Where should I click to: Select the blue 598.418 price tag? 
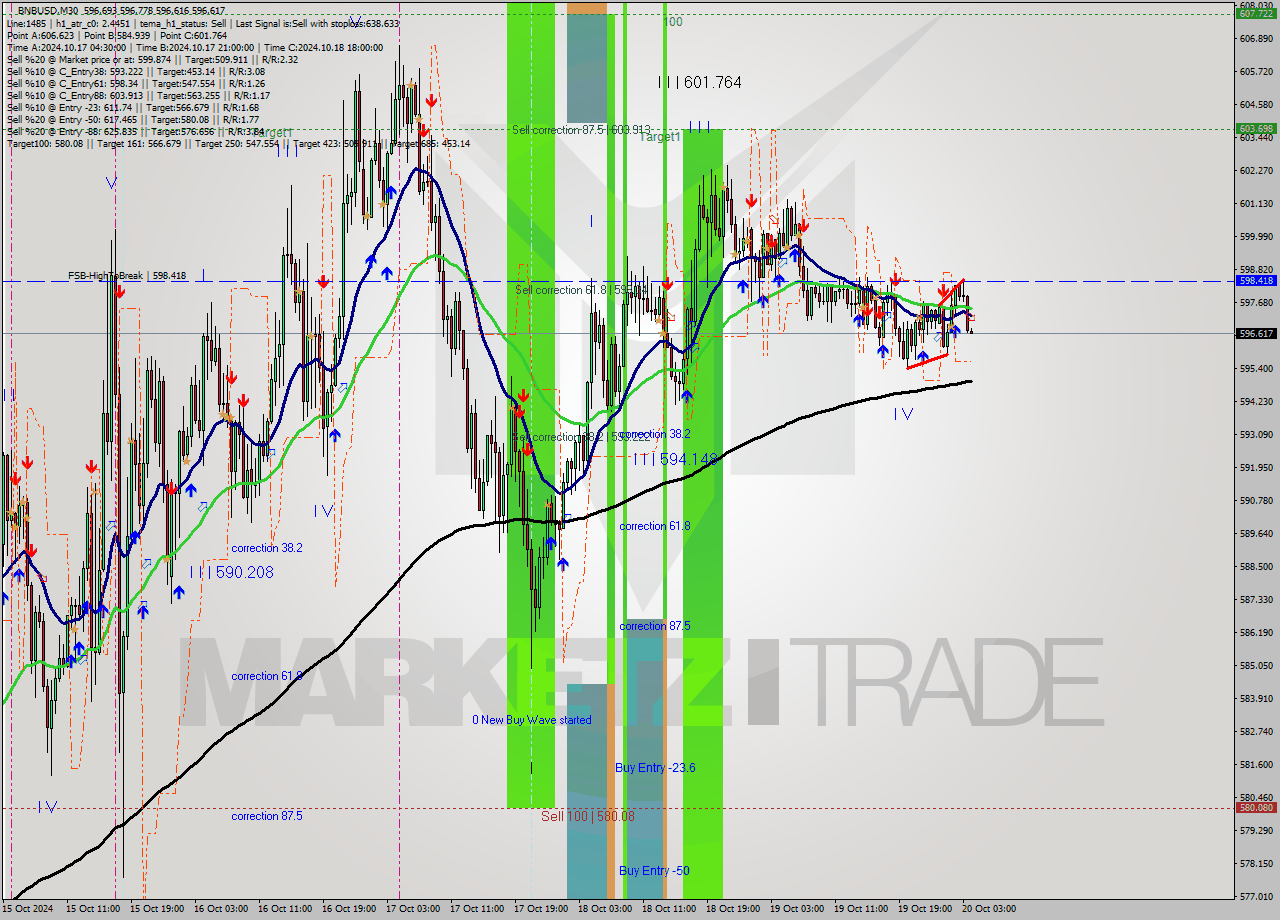tap(1256, 281)
